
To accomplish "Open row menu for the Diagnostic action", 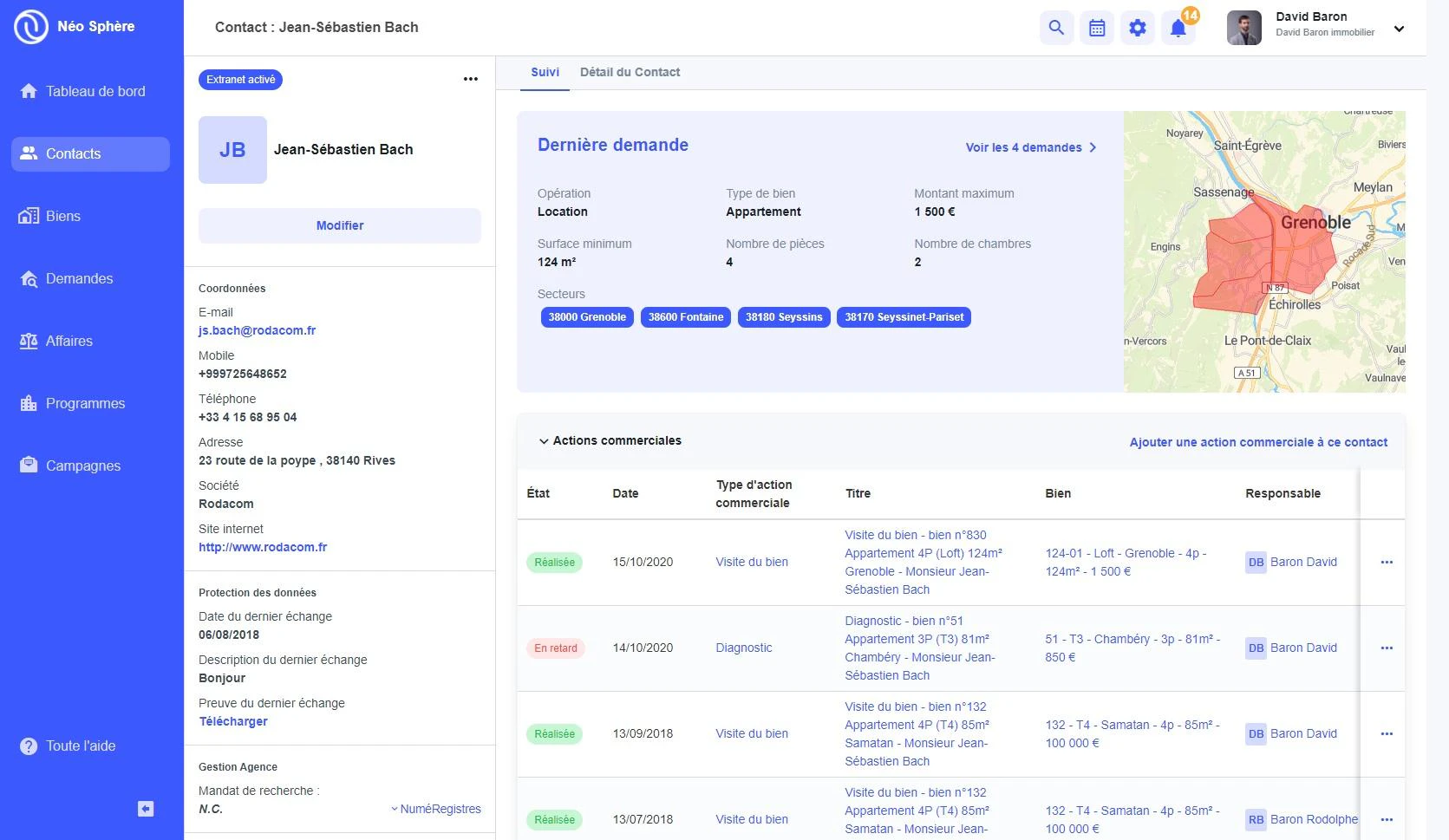I will coord(1387,648).
